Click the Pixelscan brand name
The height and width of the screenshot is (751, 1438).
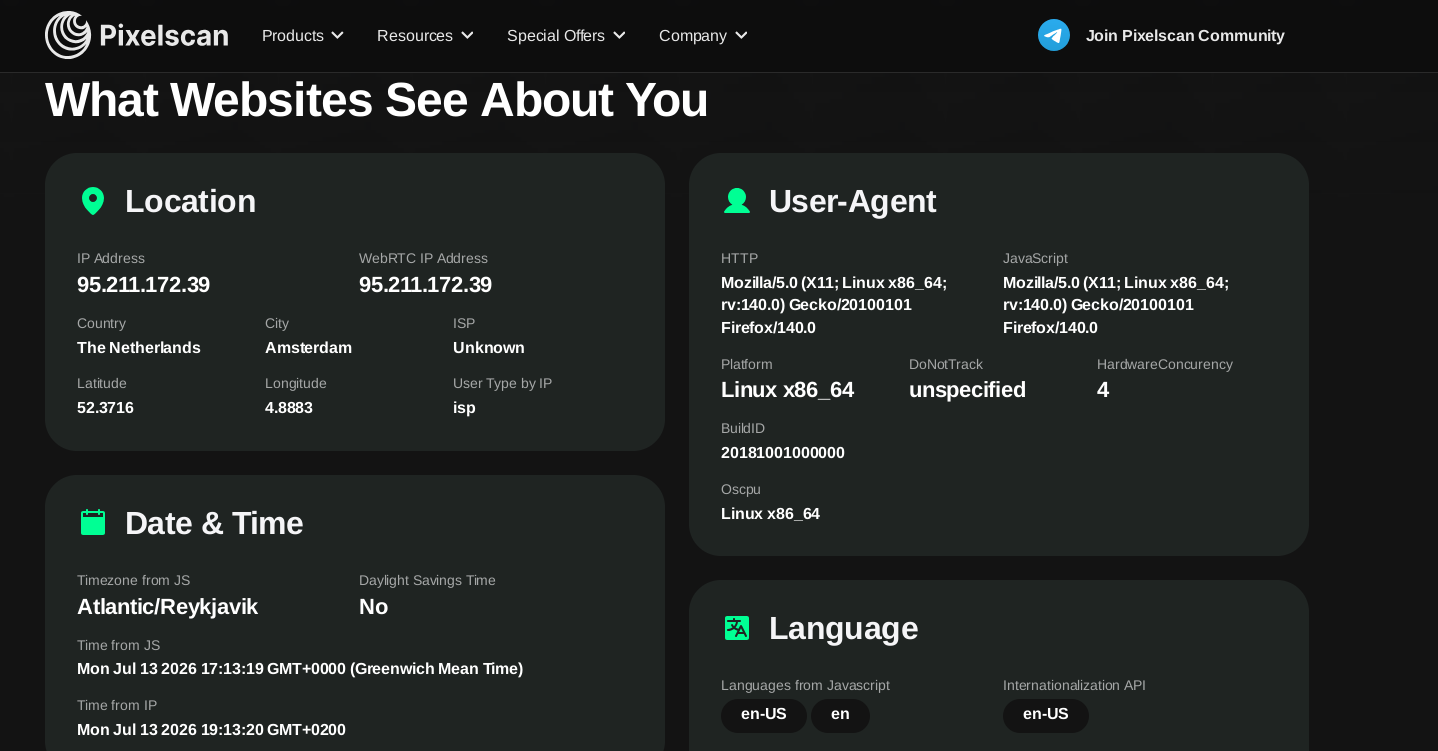(164, 36)
